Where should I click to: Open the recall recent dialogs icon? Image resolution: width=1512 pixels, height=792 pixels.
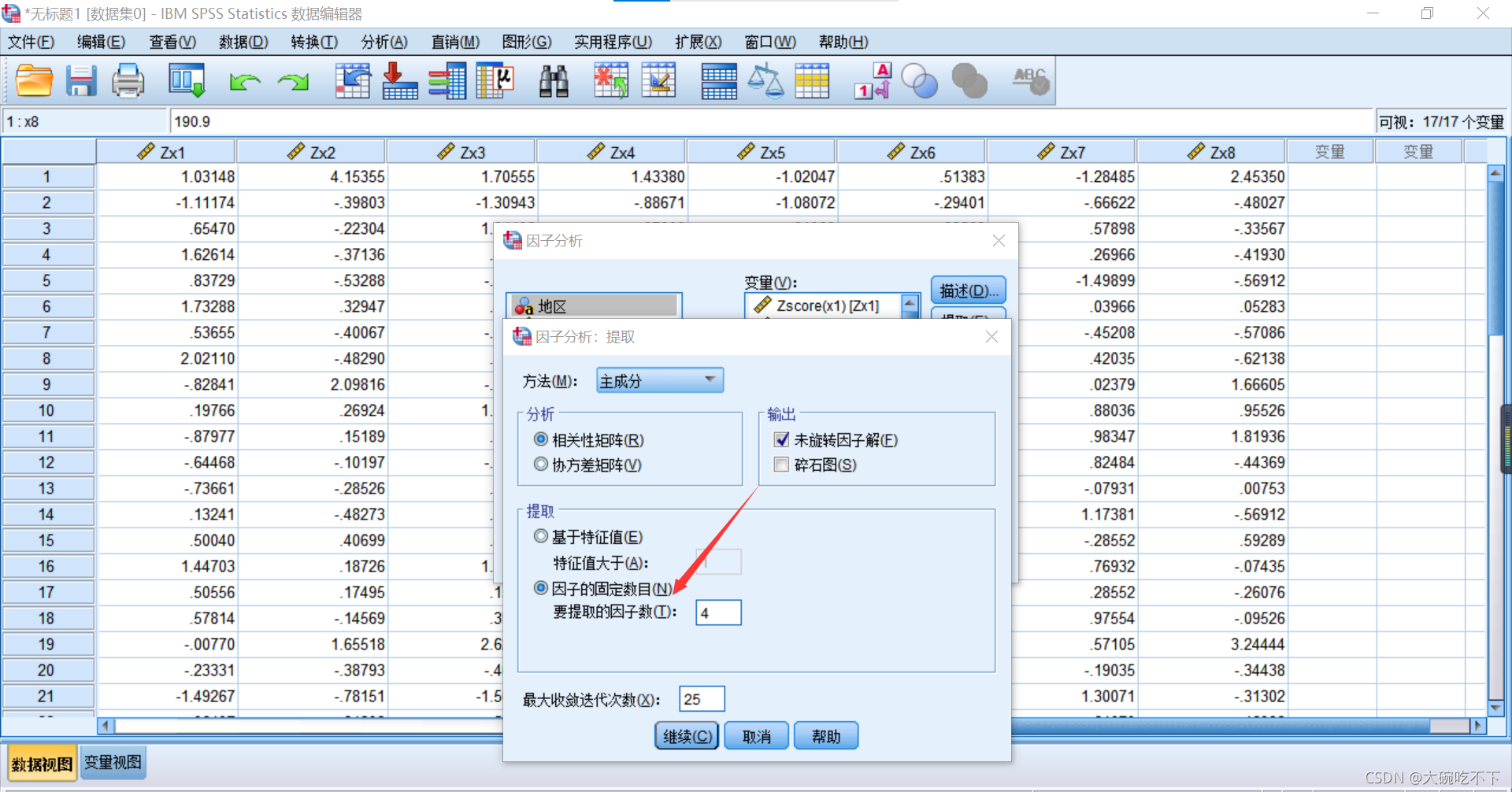187,80
